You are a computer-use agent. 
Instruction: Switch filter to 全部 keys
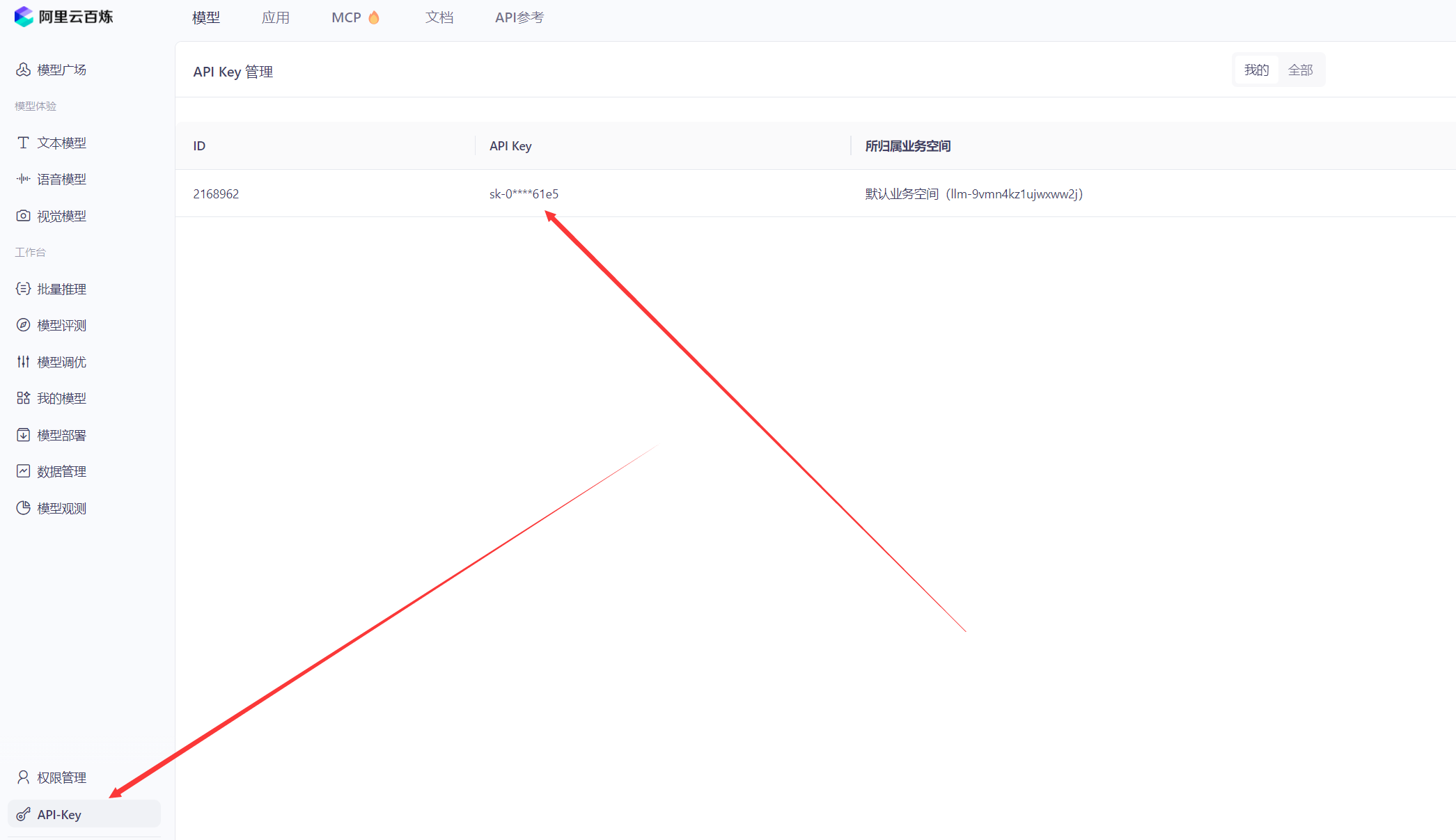[x=1301, y=70]
